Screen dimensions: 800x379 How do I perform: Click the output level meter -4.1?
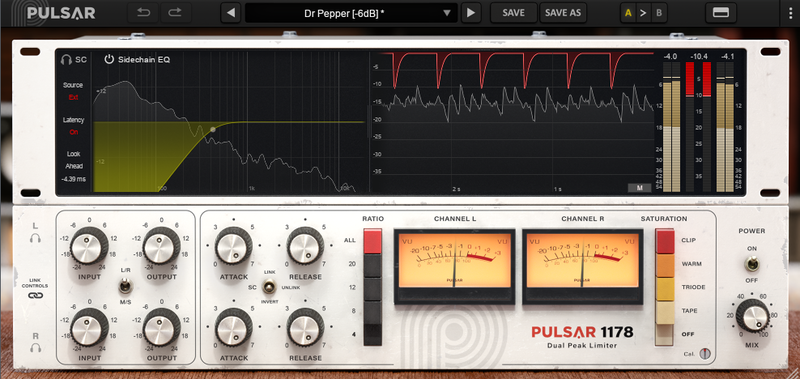(x=726, y=127)
